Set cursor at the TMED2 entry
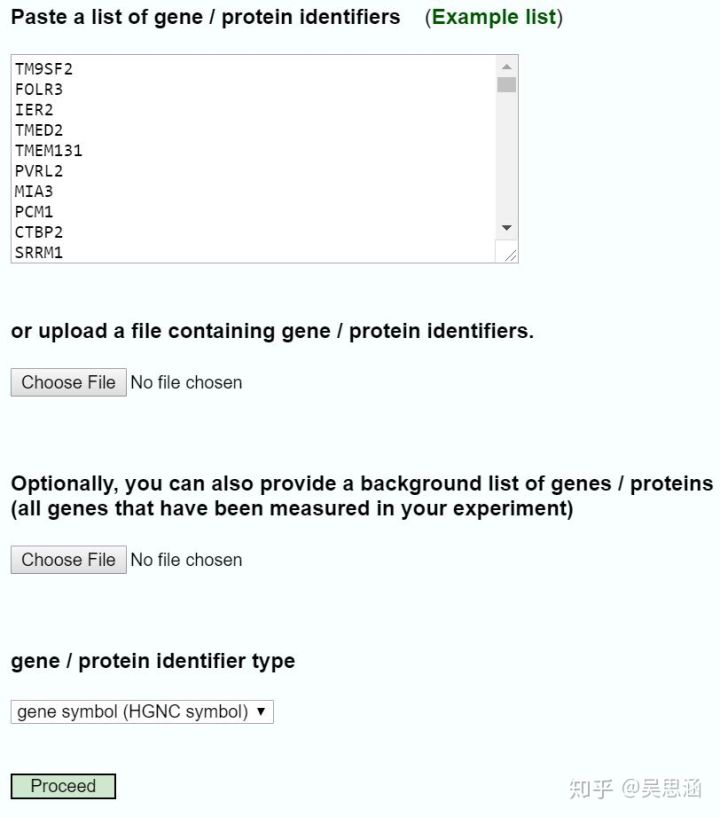This screenshot has height=817, width=720. pyautogui.click(x=39, y=130)
